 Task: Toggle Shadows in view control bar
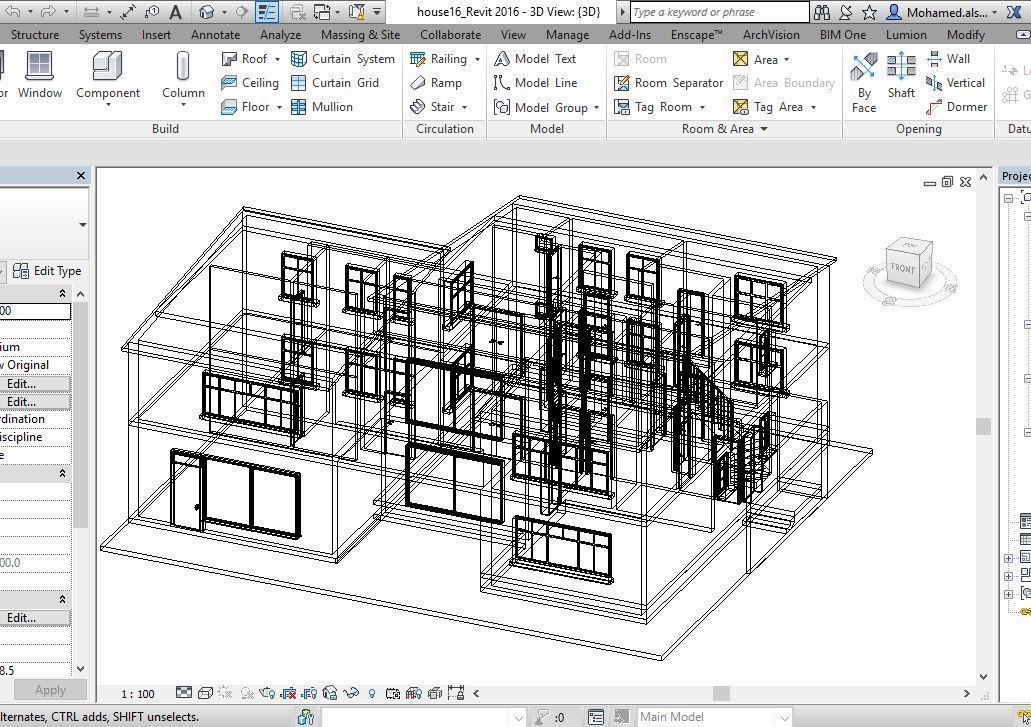(247, 693)
